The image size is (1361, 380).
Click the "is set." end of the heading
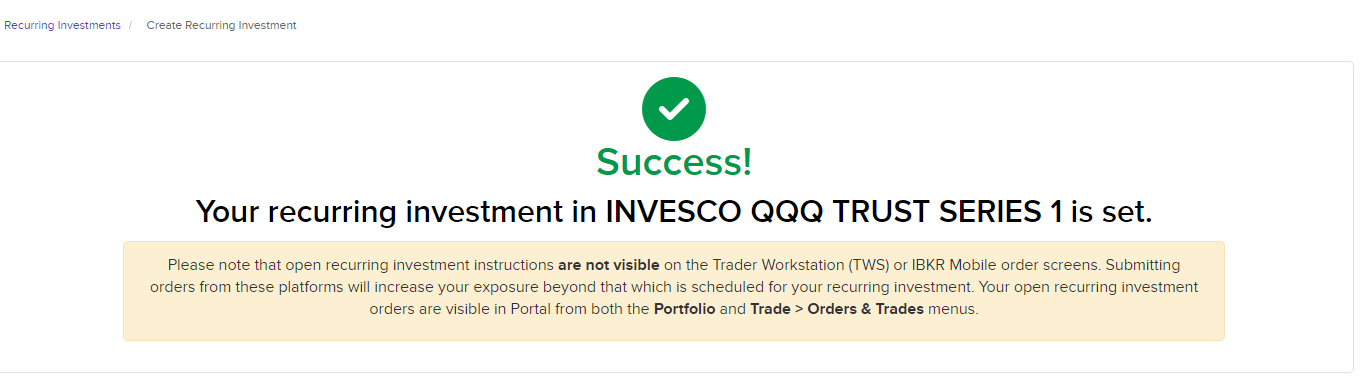1111,212
